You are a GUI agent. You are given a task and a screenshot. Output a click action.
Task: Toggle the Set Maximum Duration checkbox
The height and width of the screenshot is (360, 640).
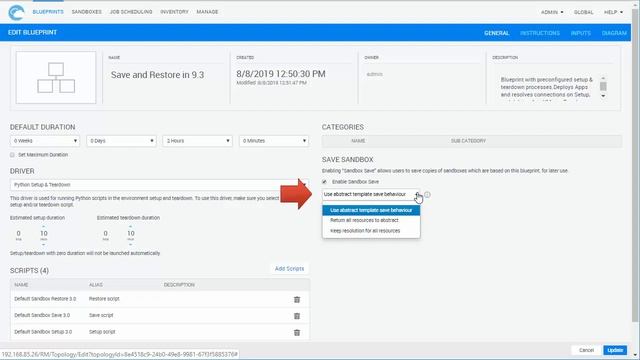[x=12, y=155]
